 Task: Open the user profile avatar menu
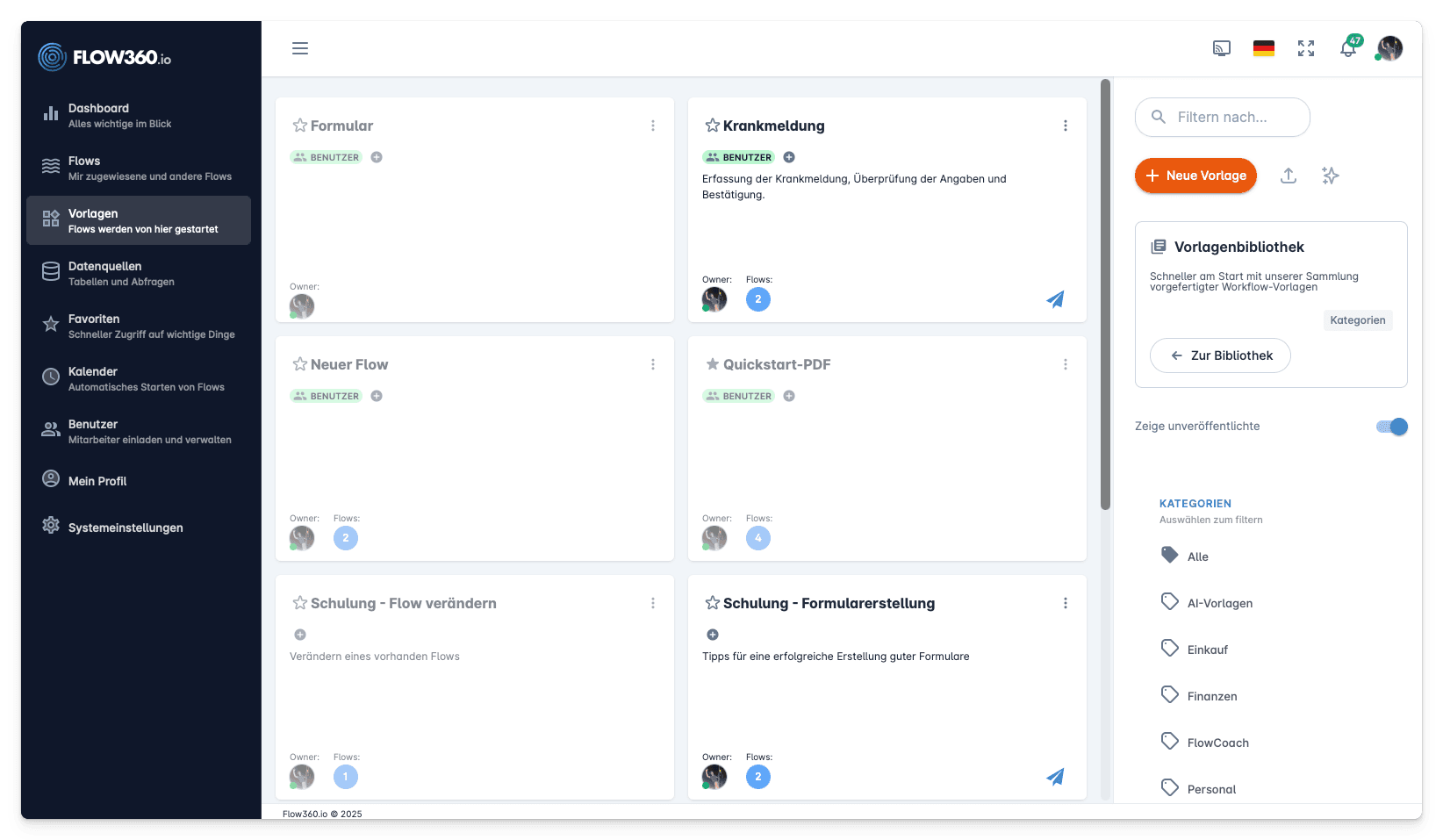pos(1389,48)
